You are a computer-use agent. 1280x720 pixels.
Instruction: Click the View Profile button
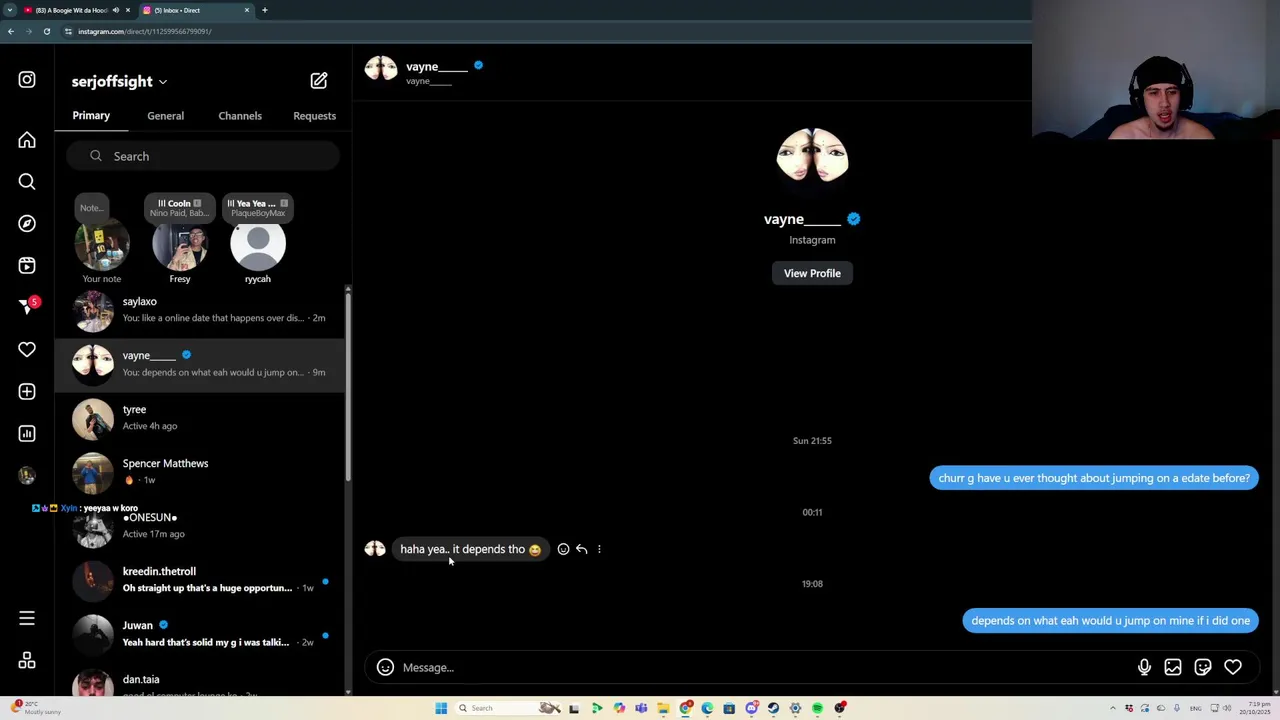812,274
